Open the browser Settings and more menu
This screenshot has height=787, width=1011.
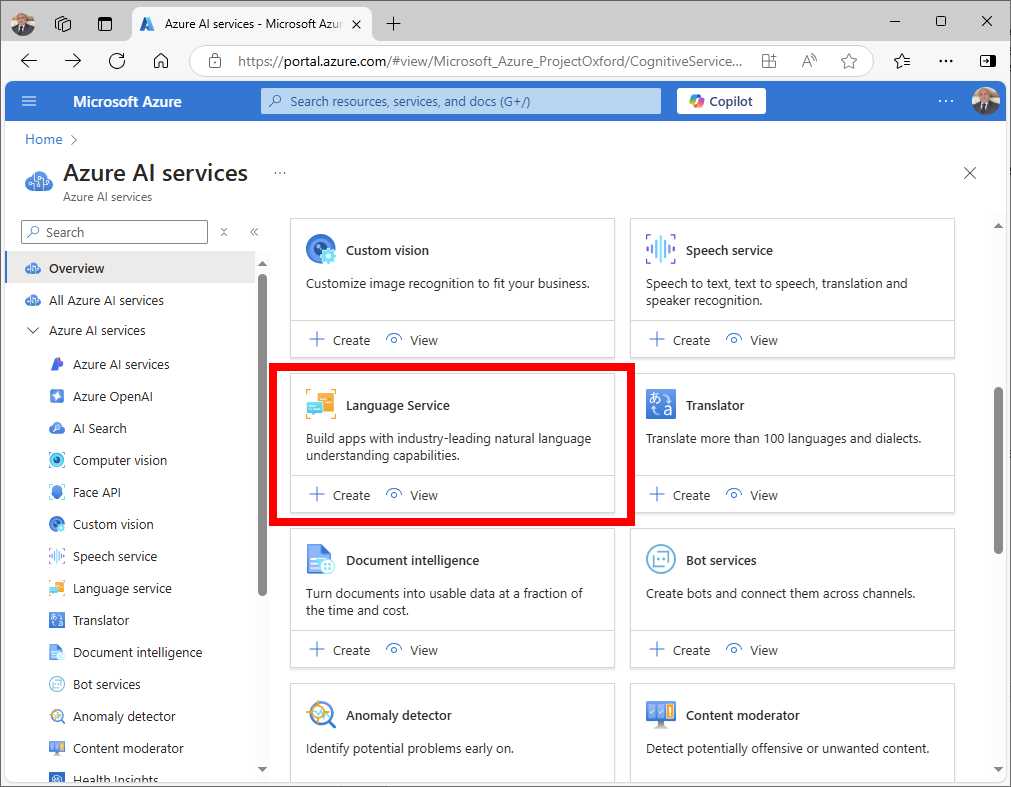[x=946, y=61]
